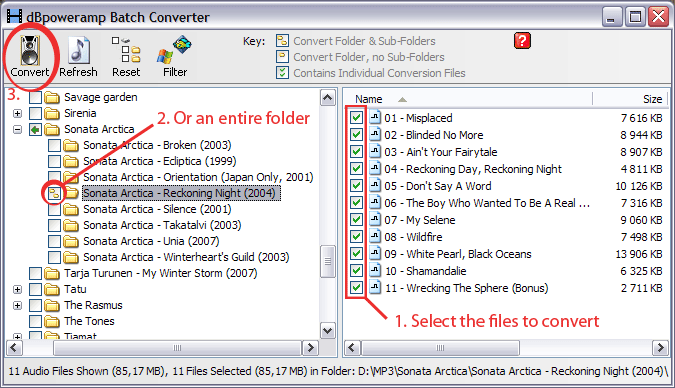Click The Rasmus folder icon
675x388 pixels.
52,305
